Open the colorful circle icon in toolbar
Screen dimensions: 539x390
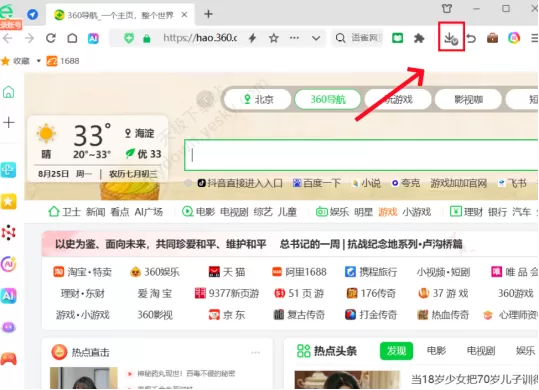click(514, 38)
